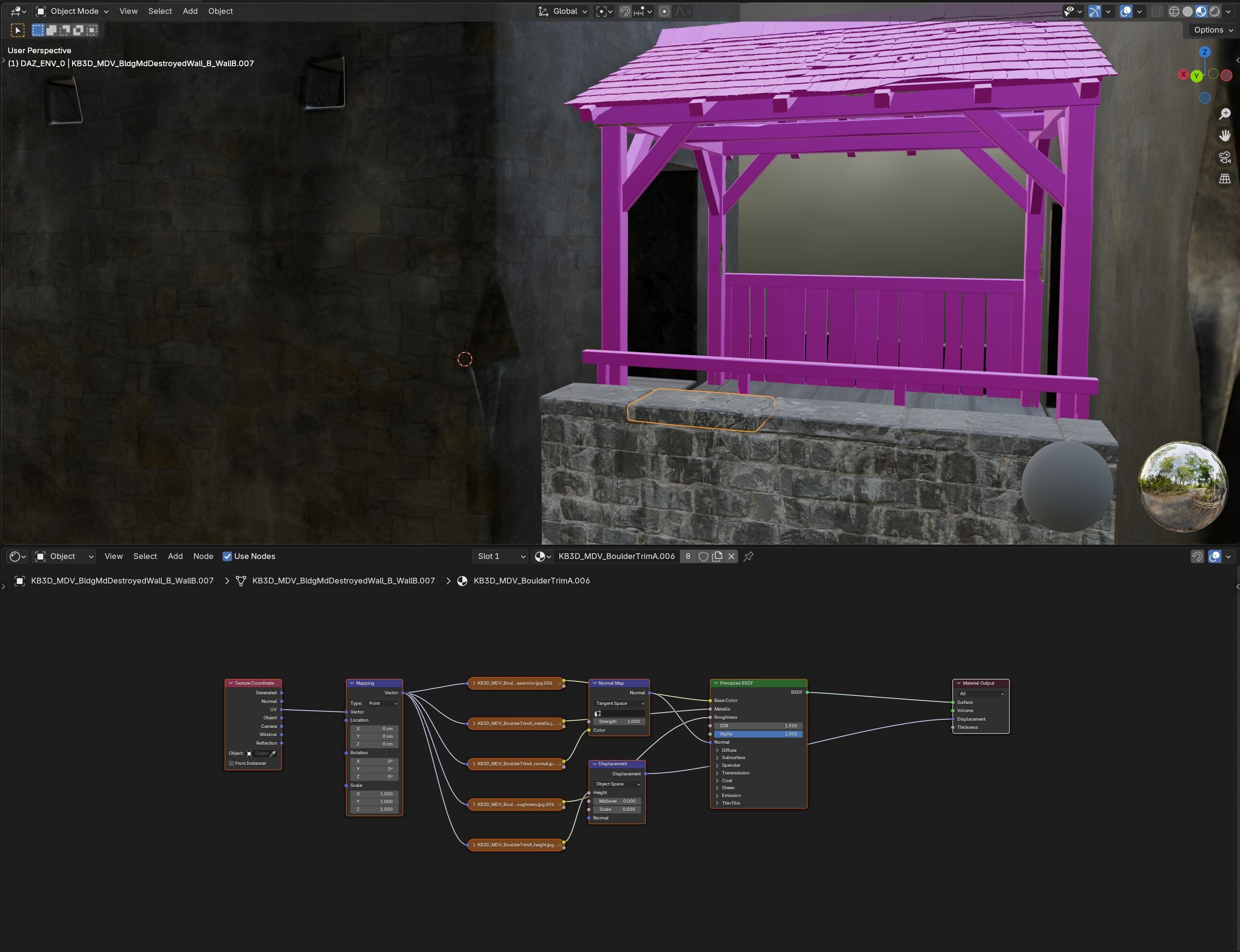Viewport: 1240px width, 952px height.
Task: Toggle viewport overlays button
Action: click(x=1125, y=12)
